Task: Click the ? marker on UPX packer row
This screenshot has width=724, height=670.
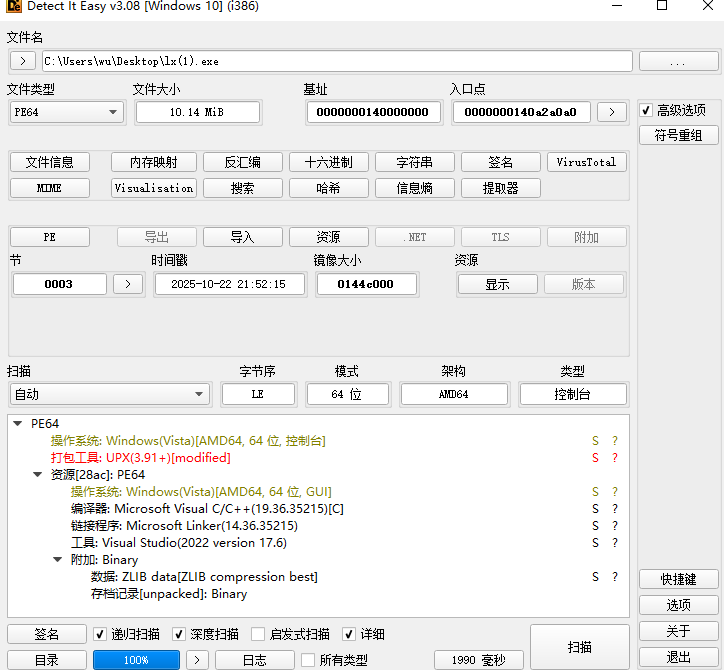Action: [x=615, y=458]
